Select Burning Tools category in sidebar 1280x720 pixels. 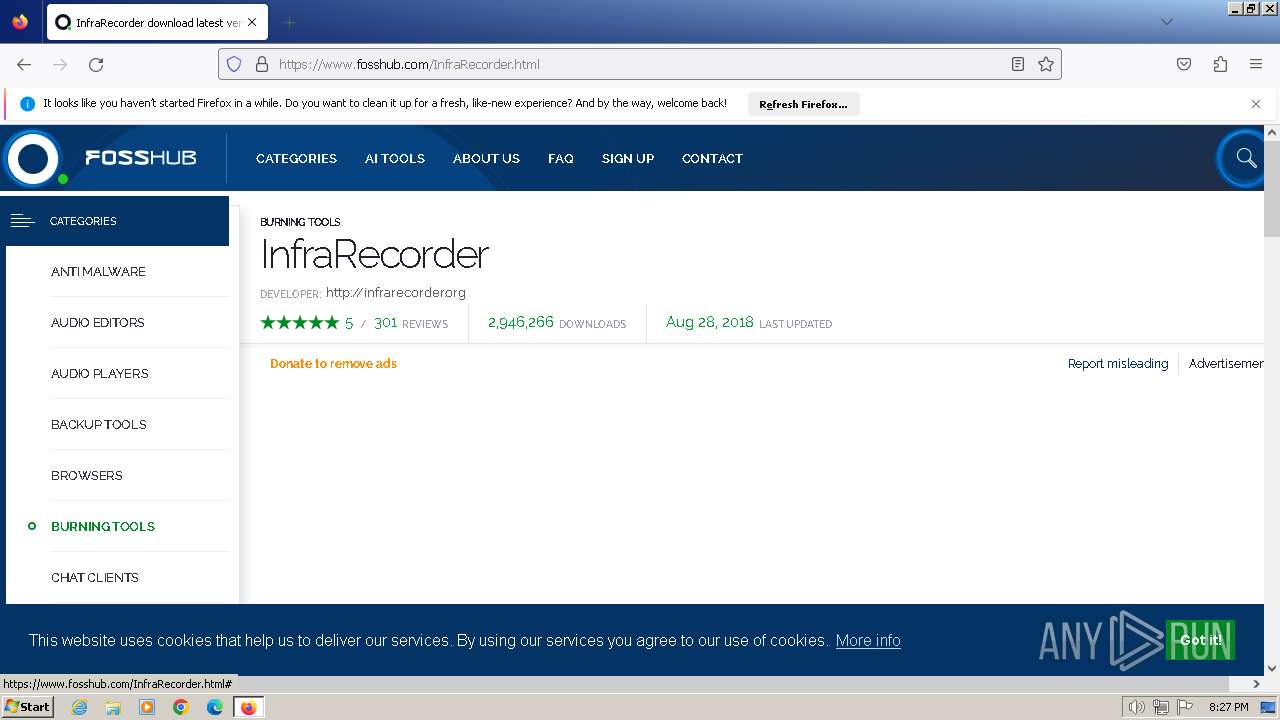pos(103,527)
